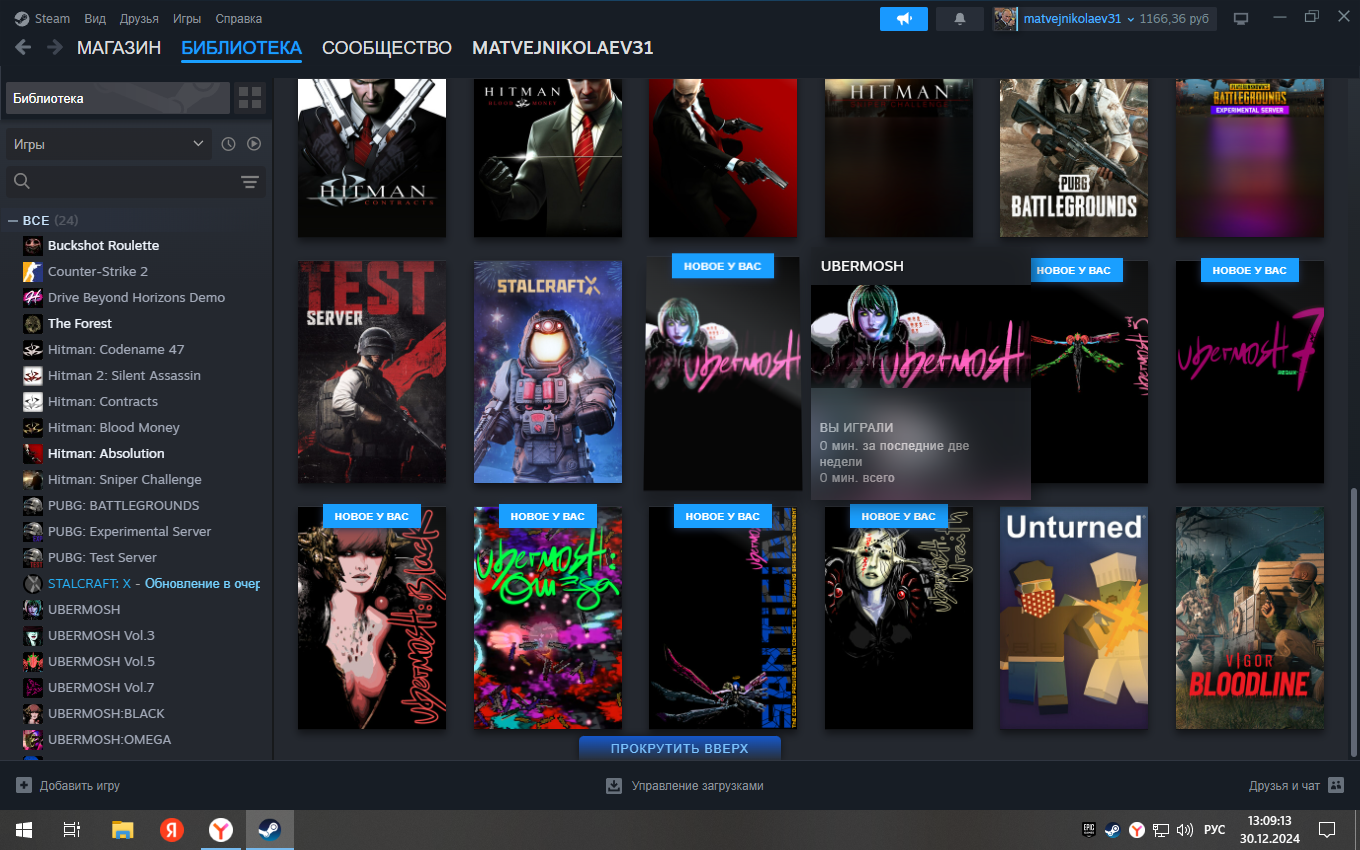The image size is (1360, 850).
Task: Open Friends and chat icon
Action: (x=1337, y=786)
